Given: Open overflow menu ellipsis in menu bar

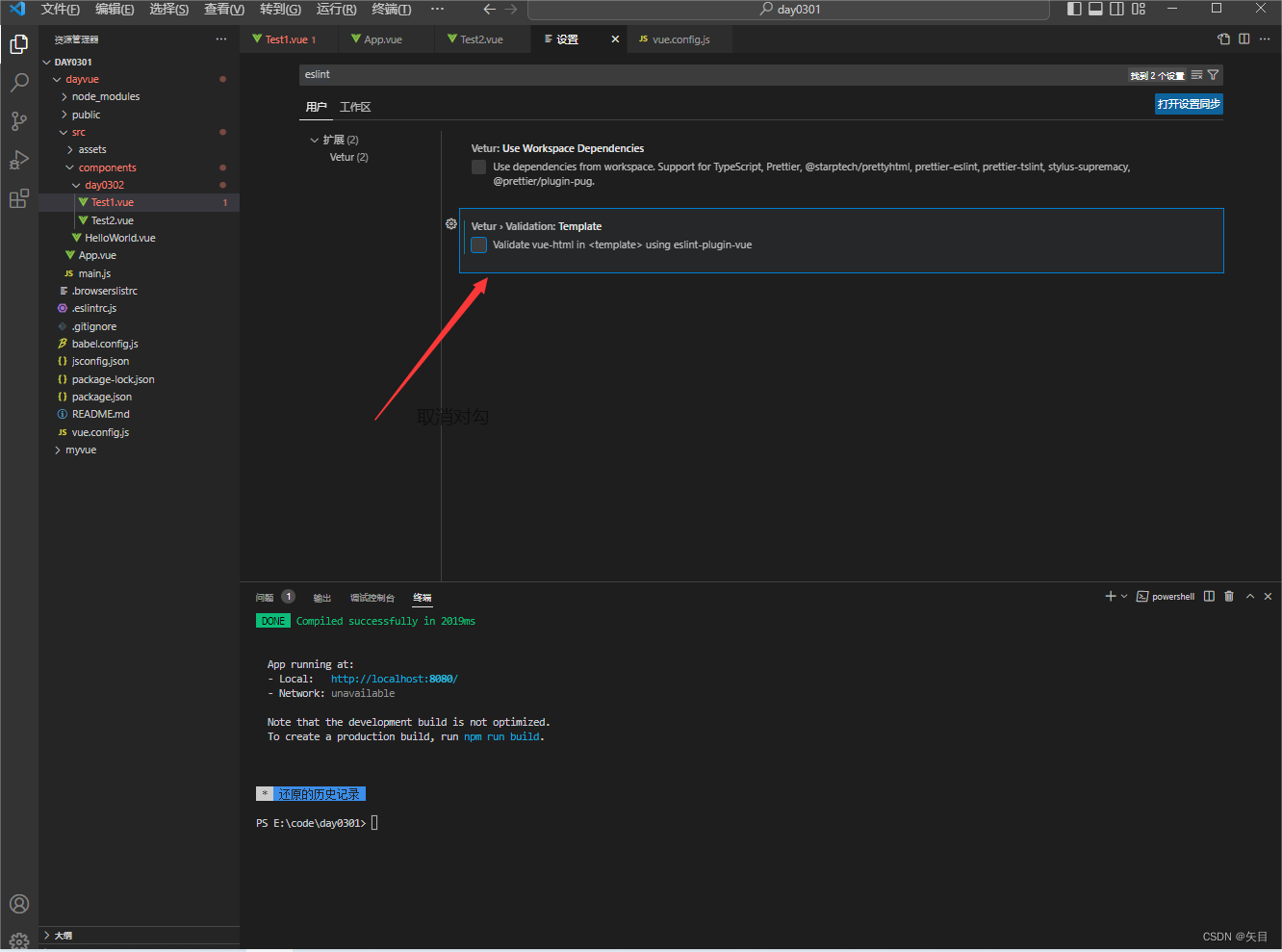Looking at the screenshot, I should (x=438, y=9).
